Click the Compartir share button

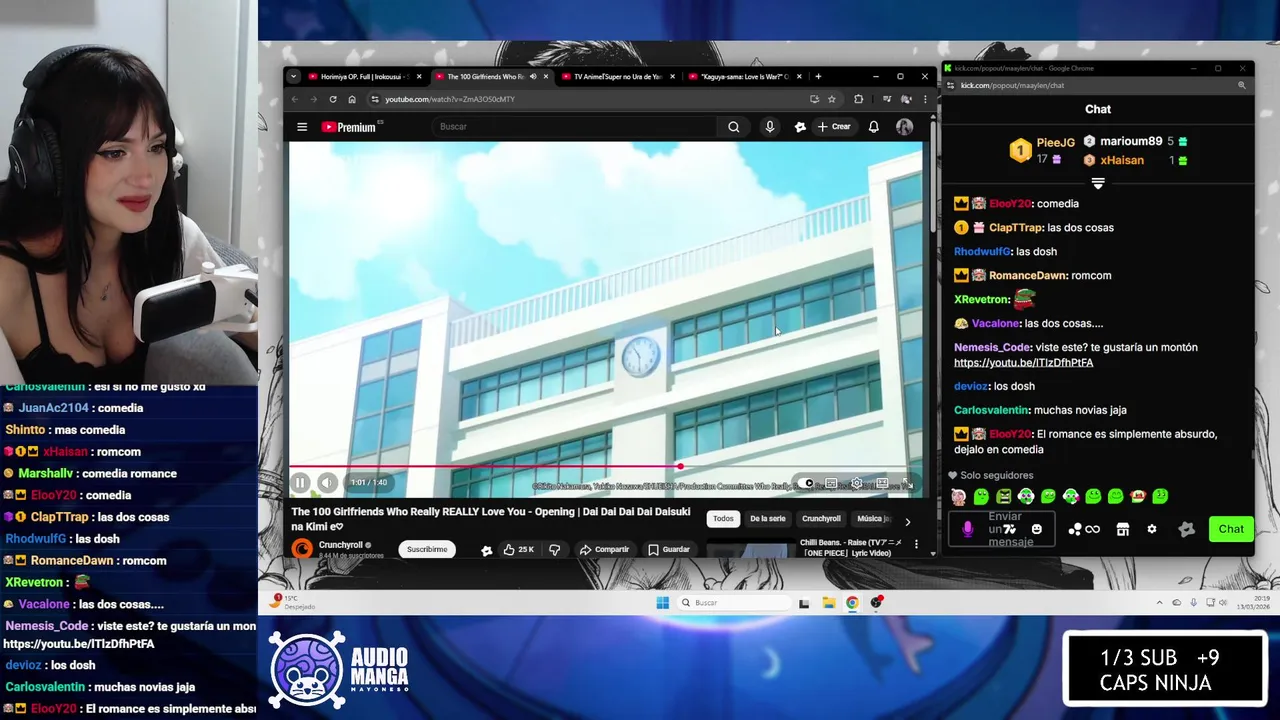pyautogui.click(x=604, y=549)
